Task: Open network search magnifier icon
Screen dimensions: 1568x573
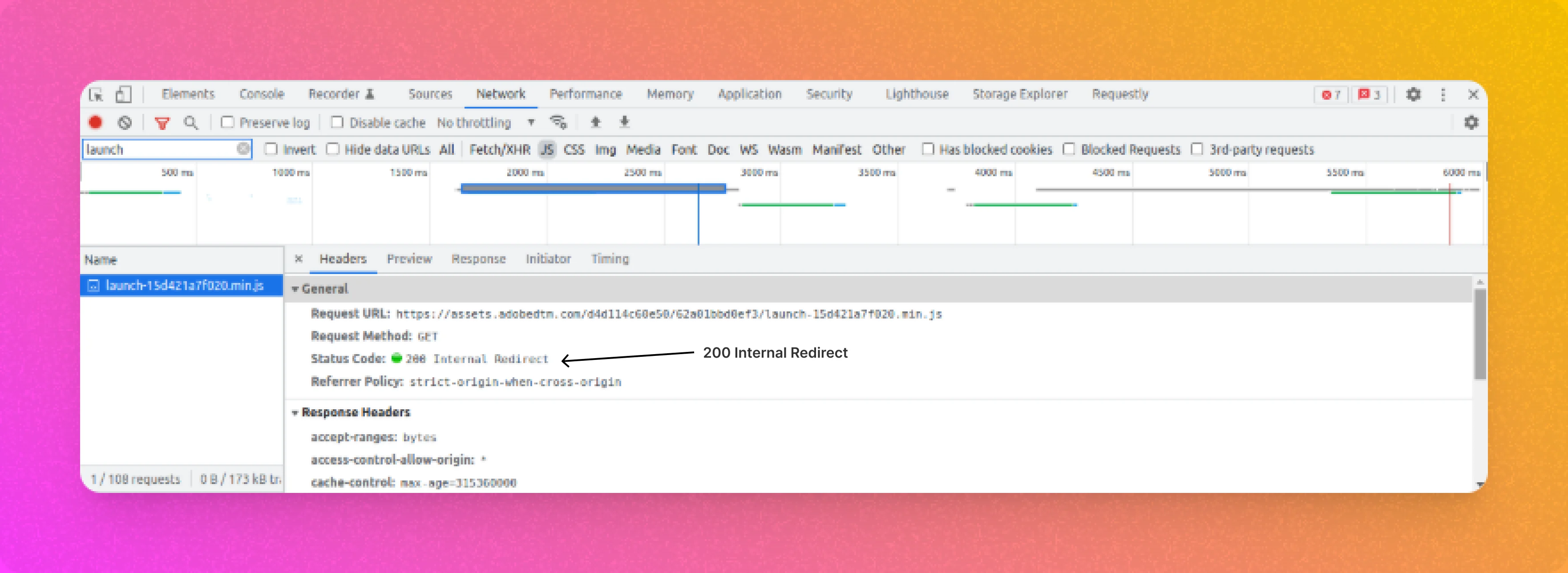Action: tap(190, 123)
